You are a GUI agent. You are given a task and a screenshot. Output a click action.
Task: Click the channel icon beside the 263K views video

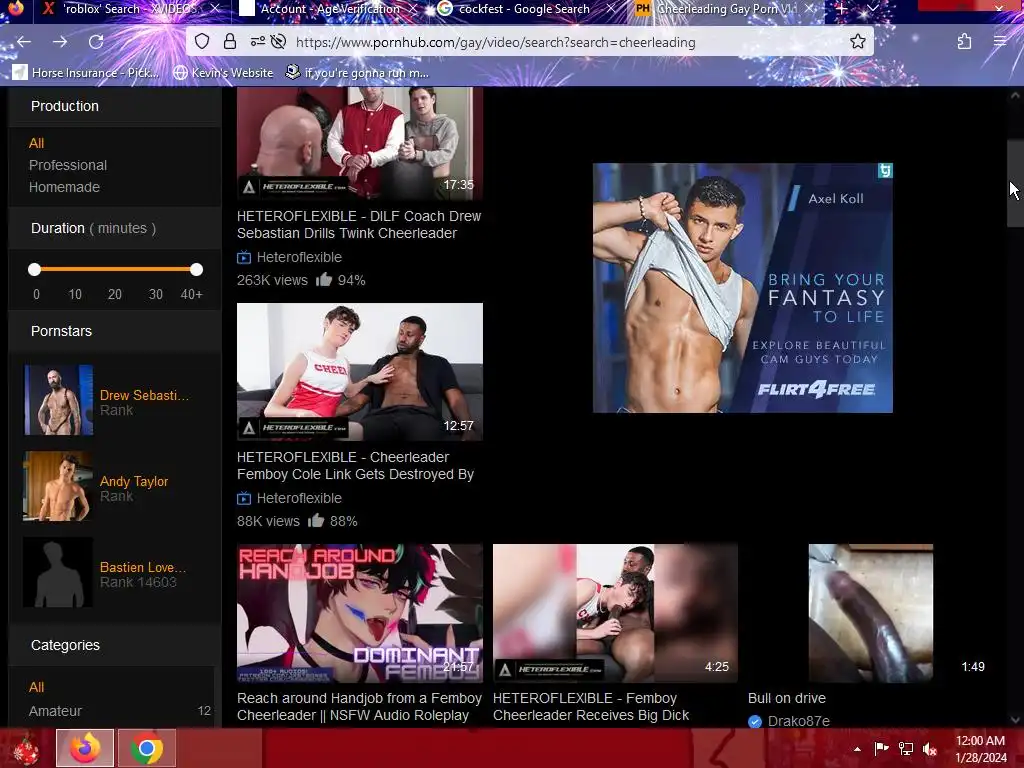(244, 257)
